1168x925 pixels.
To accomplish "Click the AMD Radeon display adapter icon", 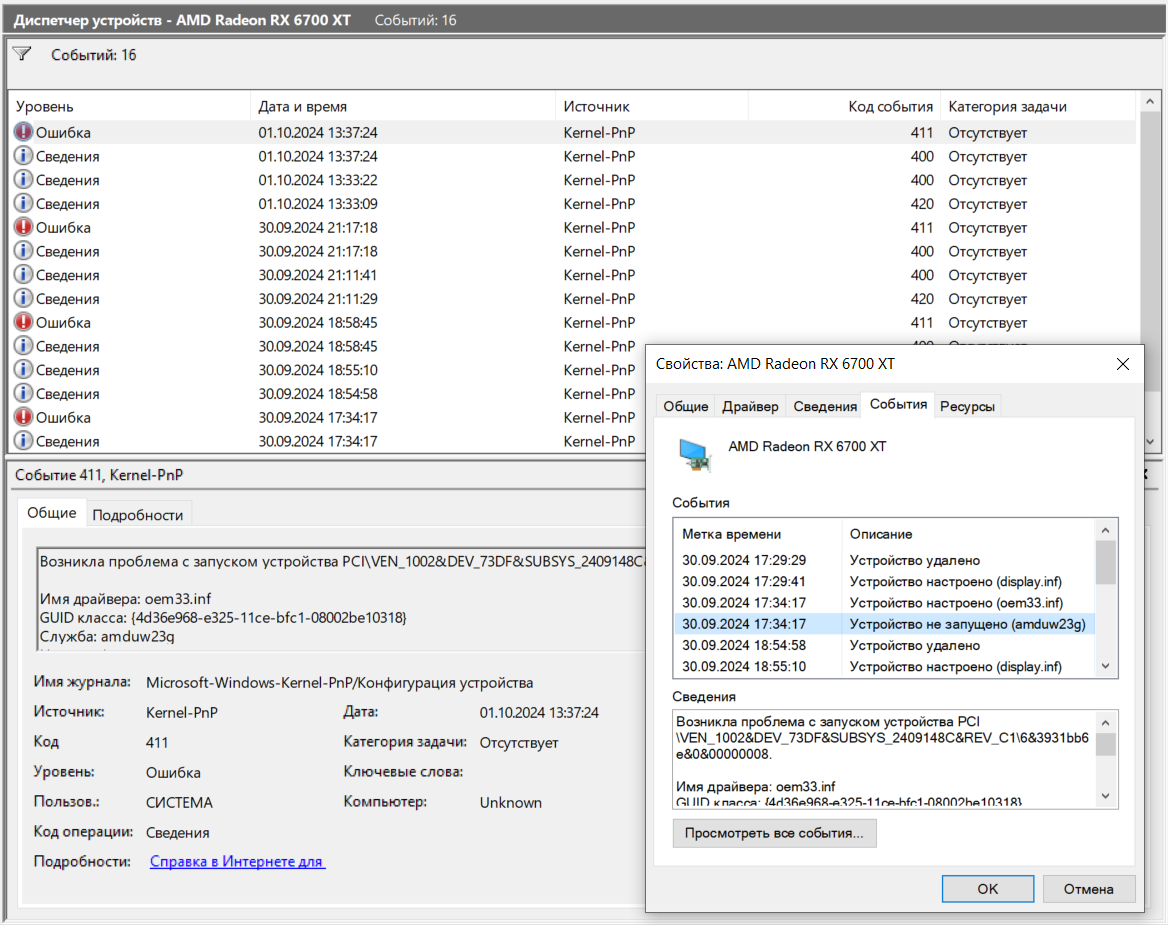I will pos(695,455).
